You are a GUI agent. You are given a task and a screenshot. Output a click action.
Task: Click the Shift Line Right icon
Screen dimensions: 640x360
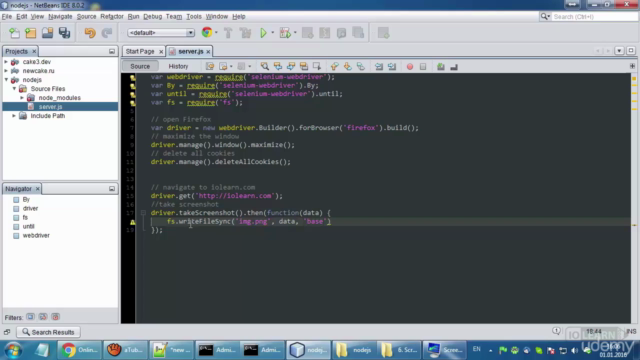tap(392, 67)
